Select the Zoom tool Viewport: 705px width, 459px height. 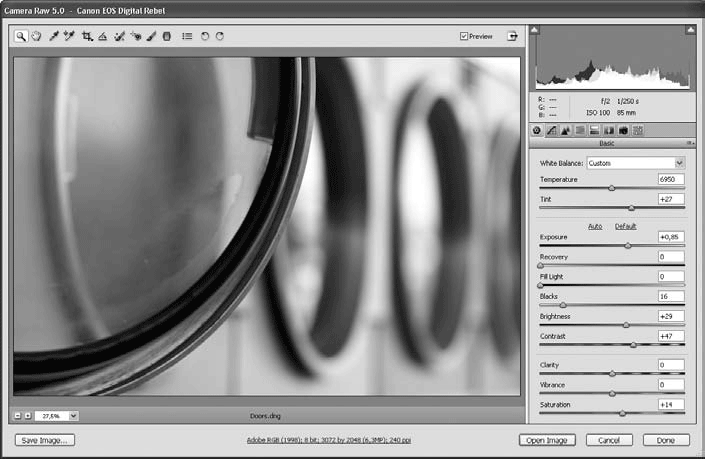pos(21,36)
